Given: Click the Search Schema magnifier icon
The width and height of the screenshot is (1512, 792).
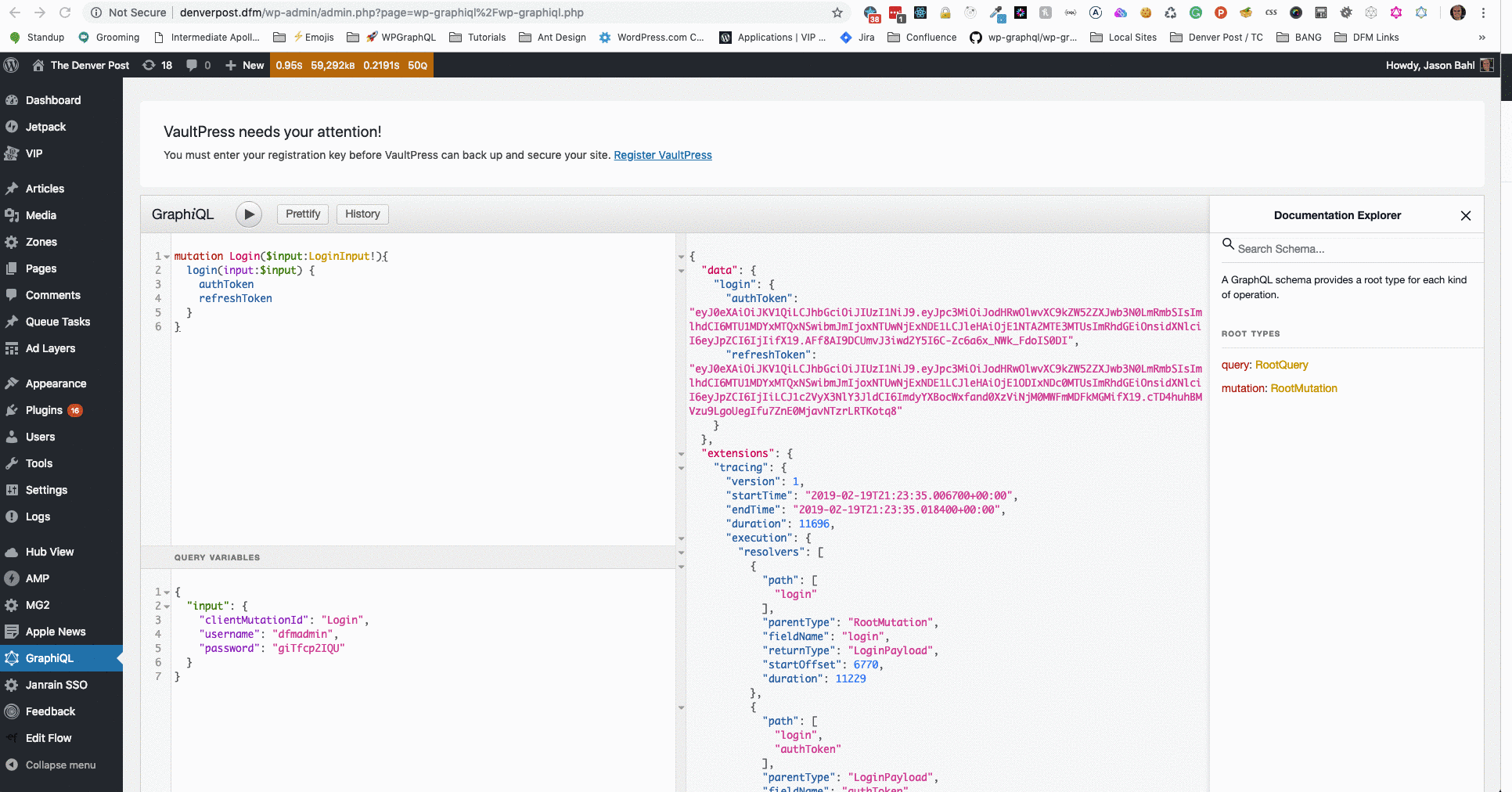Looking at the screenshot, I should (x=1228, y=244).
